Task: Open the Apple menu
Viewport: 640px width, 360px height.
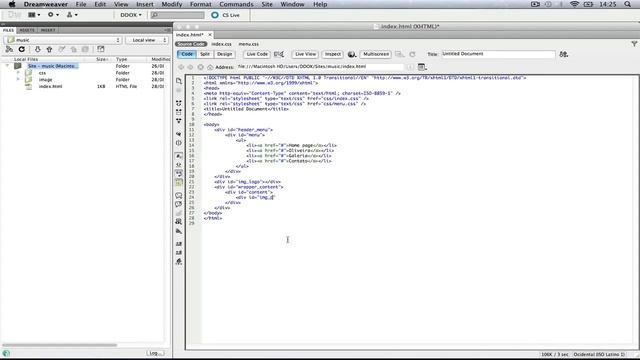Action: click(12, 4)
